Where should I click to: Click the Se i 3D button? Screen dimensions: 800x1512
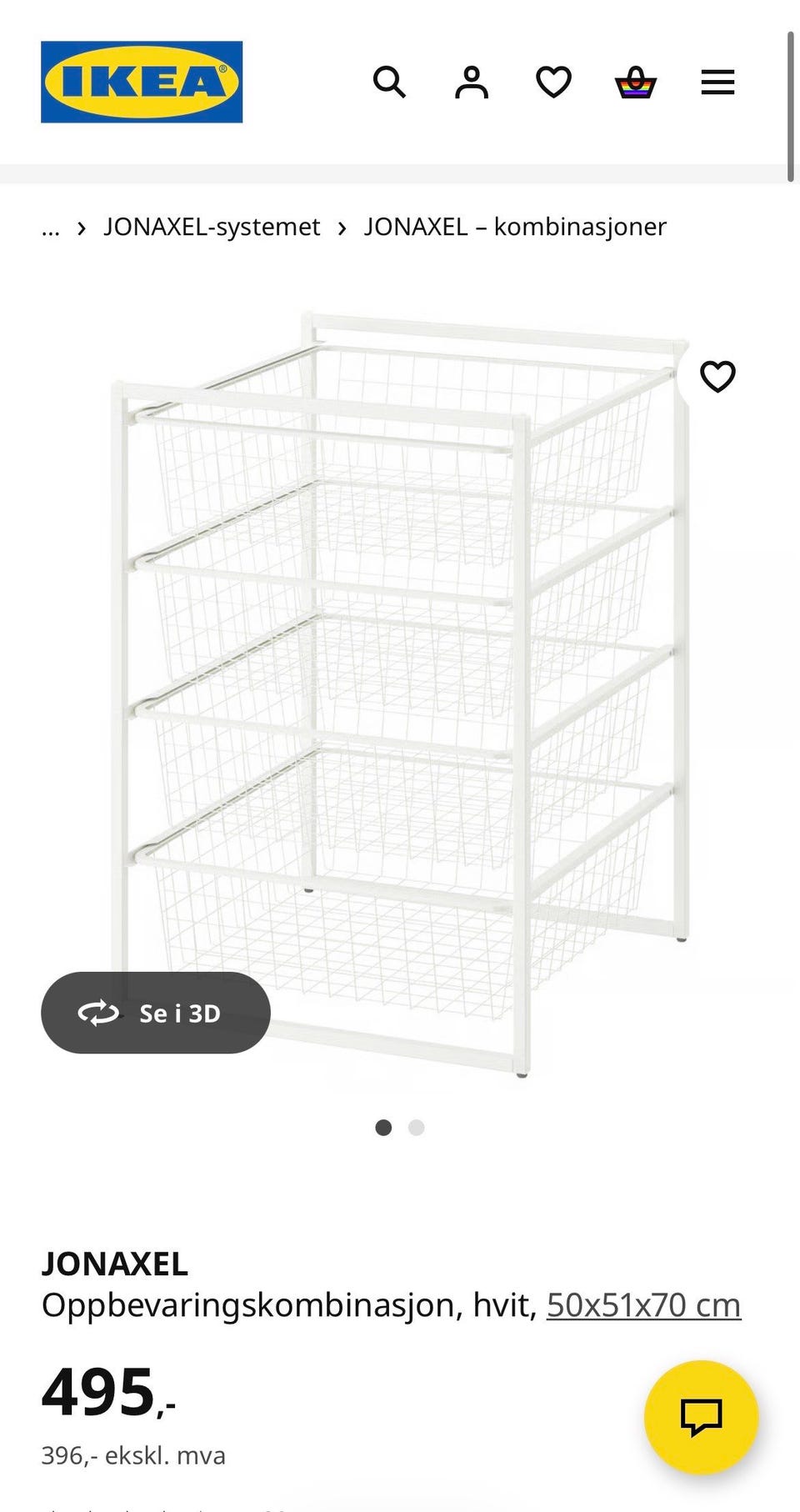156,1013
